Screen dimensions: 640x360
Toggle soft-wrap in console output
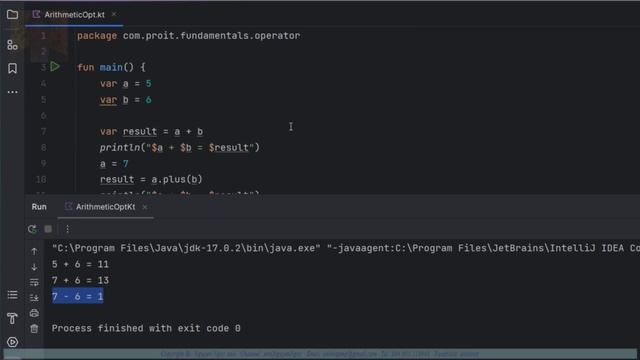click(34, 282)
